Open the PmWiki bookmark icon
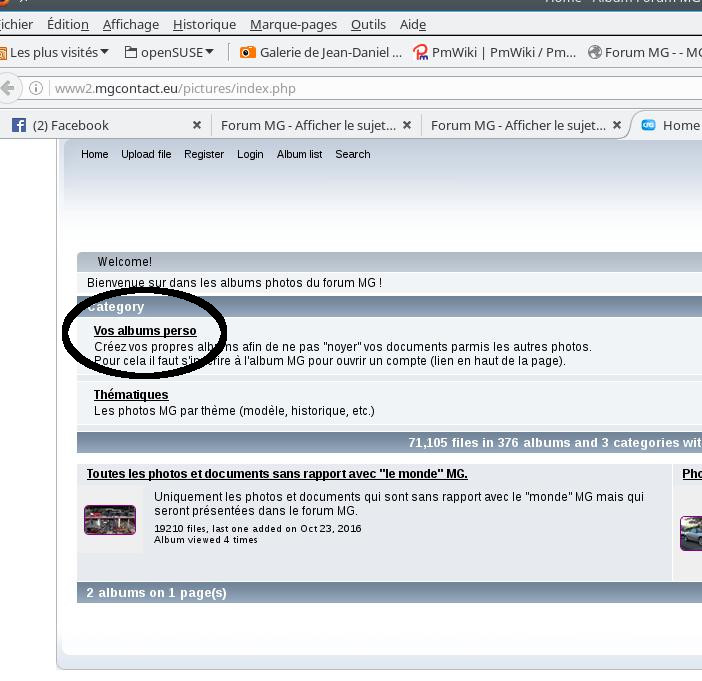The width and height of the screenshot is (702, 681). point(420,52)
